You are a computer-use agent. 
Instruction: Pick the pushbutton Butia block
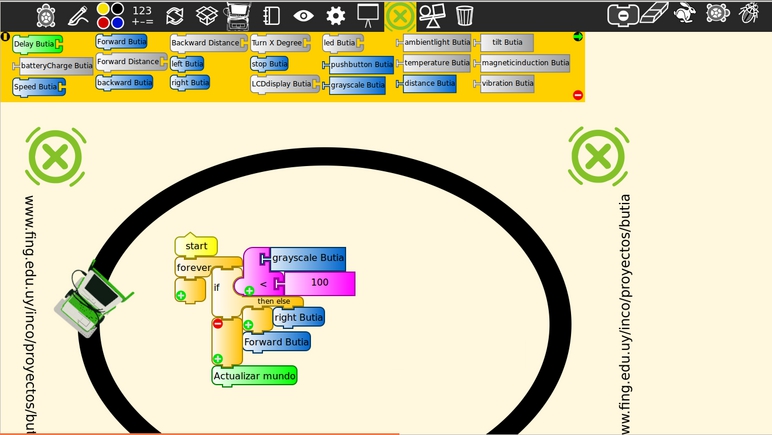coord(358,64)
